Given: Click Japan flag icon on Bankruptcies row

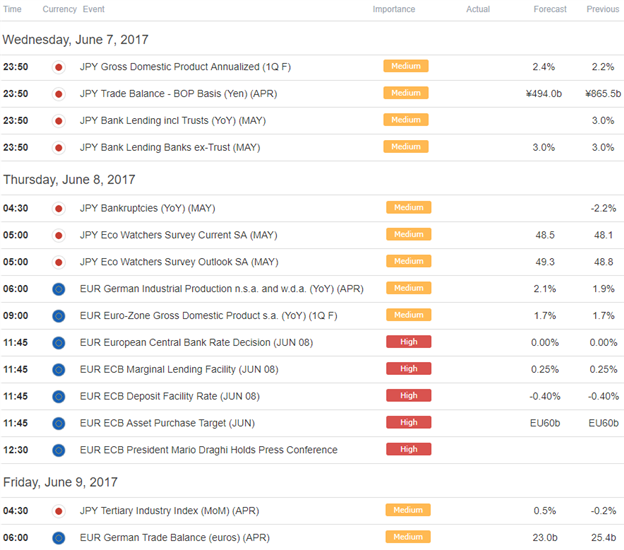Looking at the screenshot, I should [58, 209].
